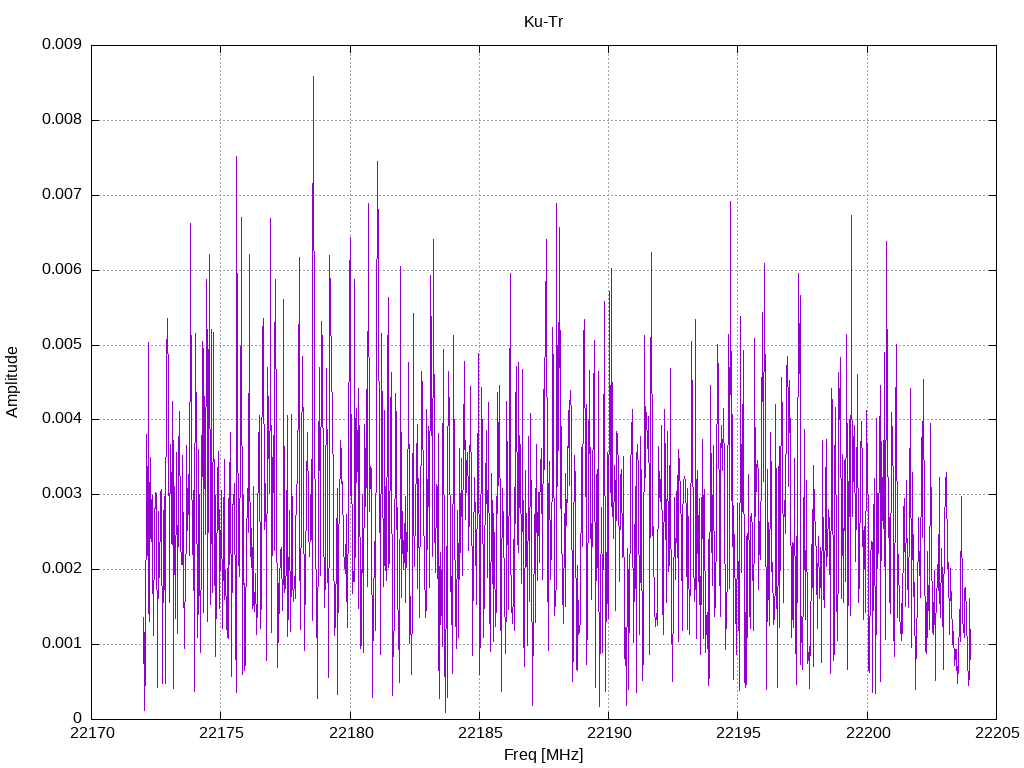
Task: Click the 'Freq [MHz]' x-axis label
Action: coord(543,755)
